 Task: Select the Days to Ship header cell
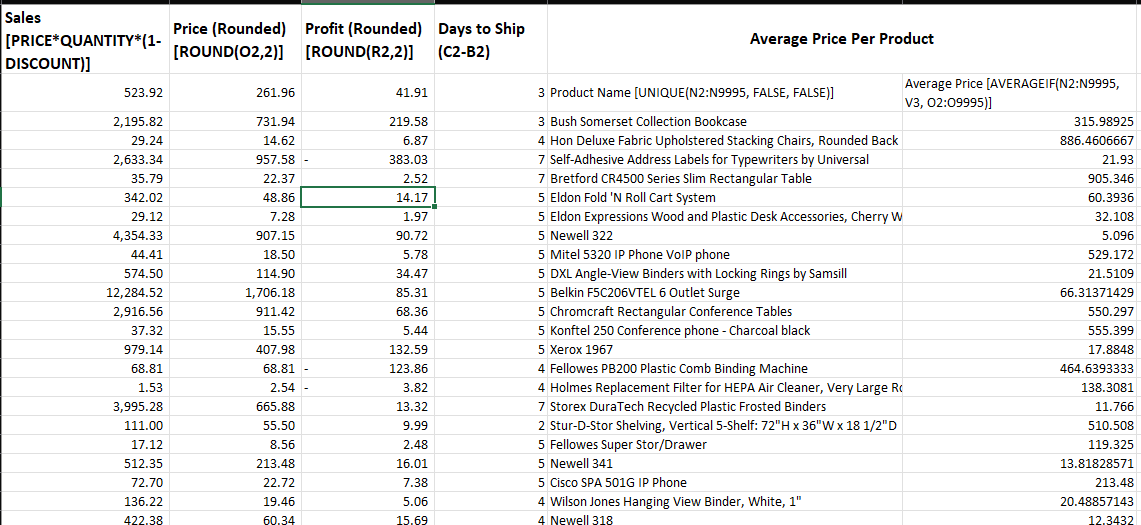(x=491, y=39)
